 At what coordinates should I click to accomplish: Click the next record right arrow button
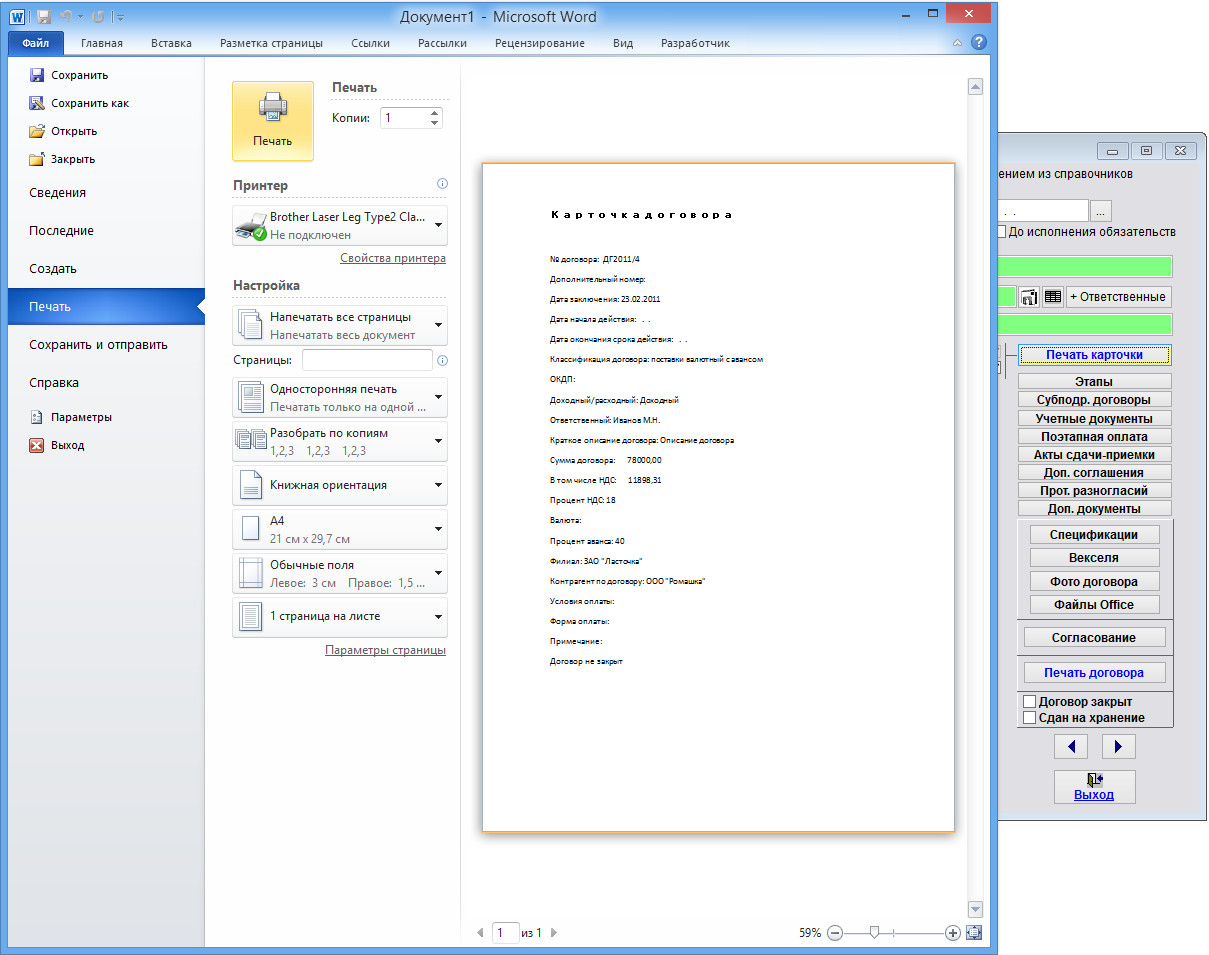click(x=1119, y=746)
